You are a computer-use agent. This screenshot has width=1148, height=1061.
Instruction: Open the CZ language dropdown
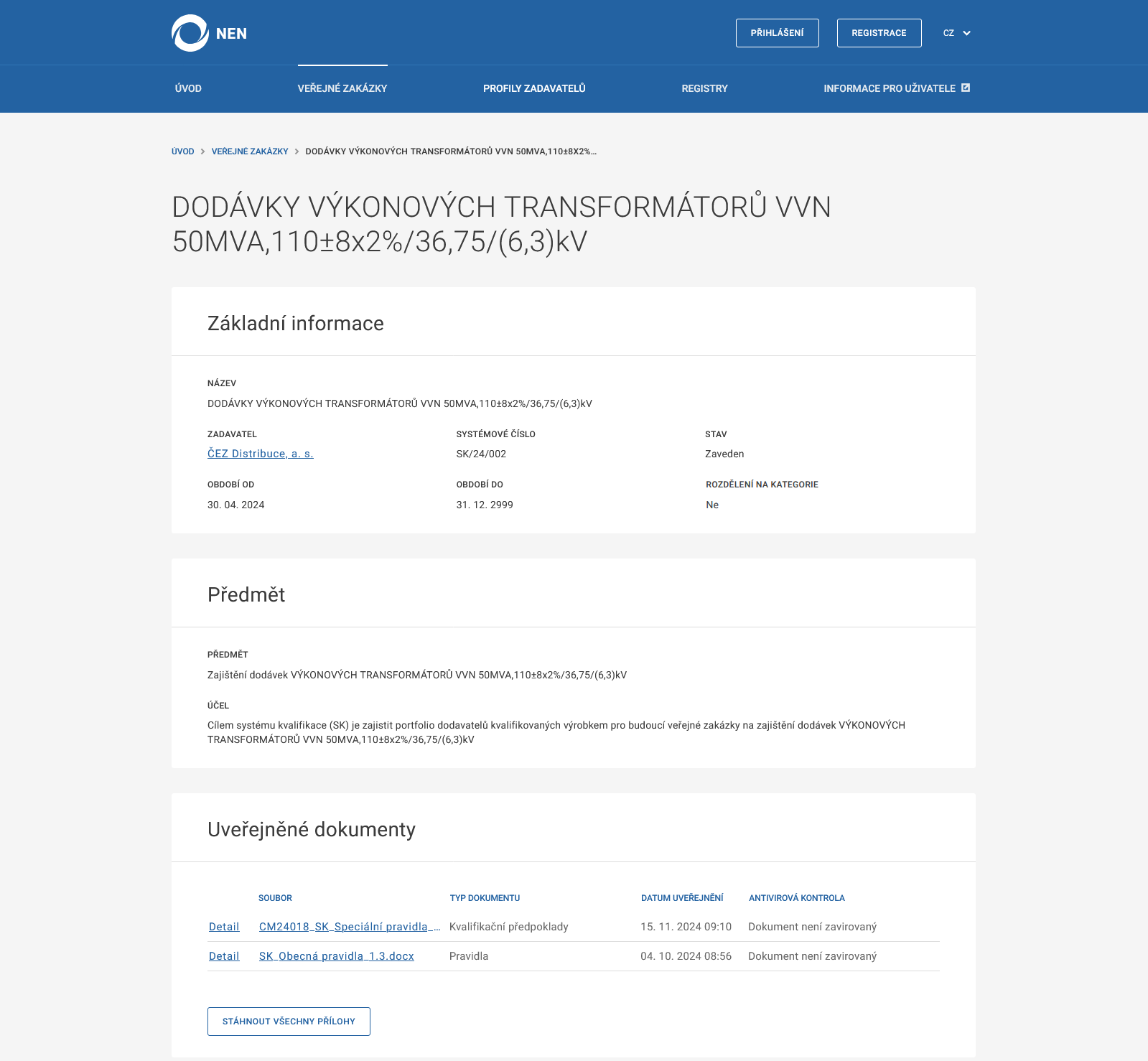click(x=957, y=33)
